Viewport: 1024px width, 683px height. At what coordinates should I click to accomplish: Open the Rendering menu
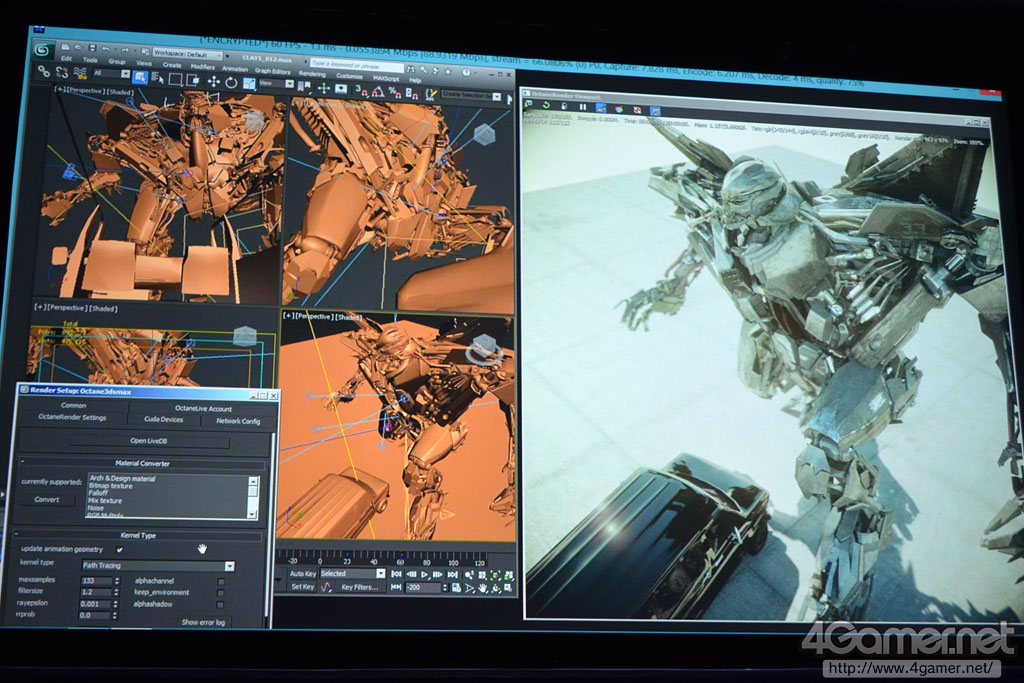tap(311, 73)
